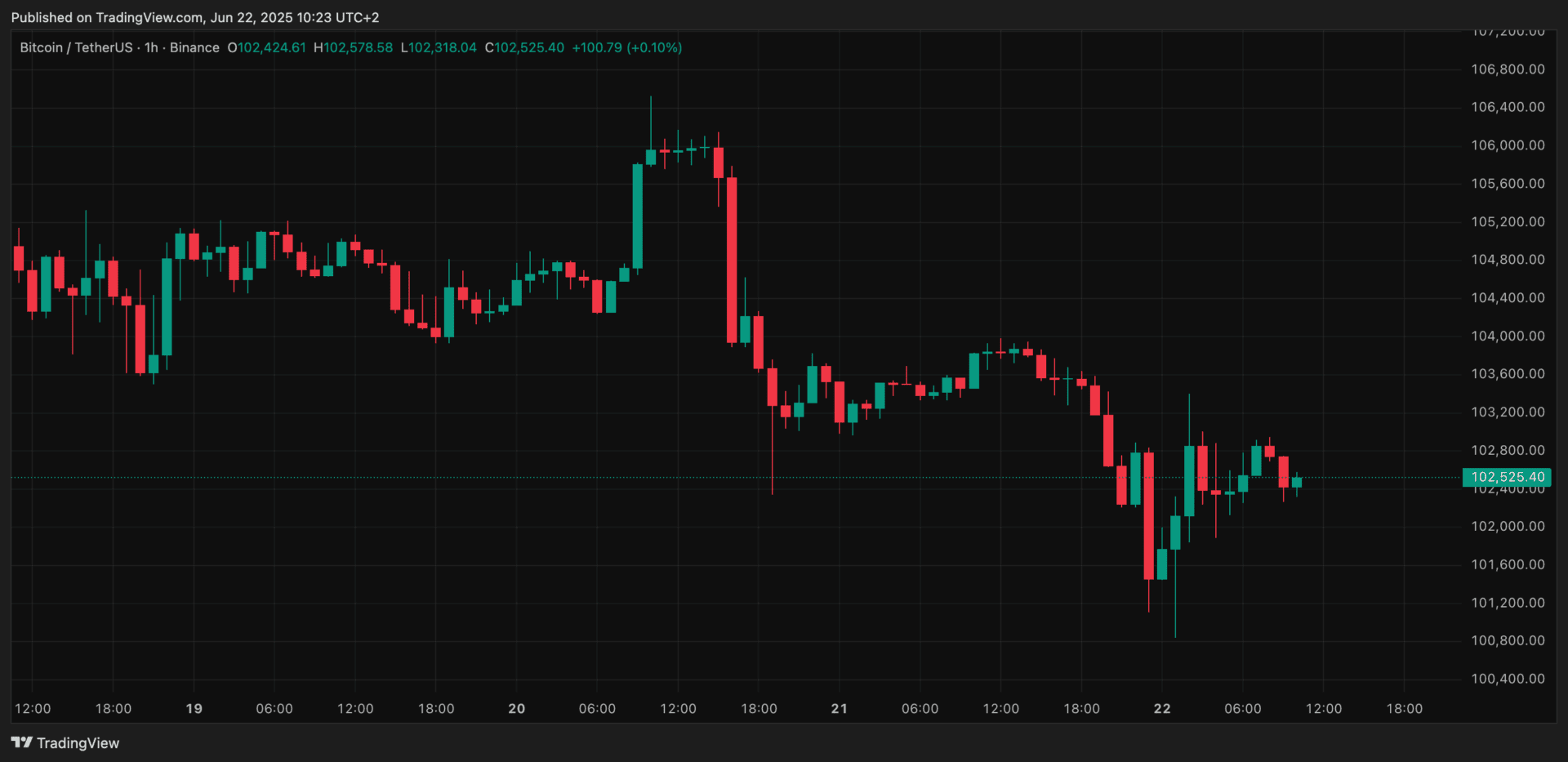1568x762 pixels.
Task: Open the TradingView wordmark link at bottom
Action: (x=78, y=743)
